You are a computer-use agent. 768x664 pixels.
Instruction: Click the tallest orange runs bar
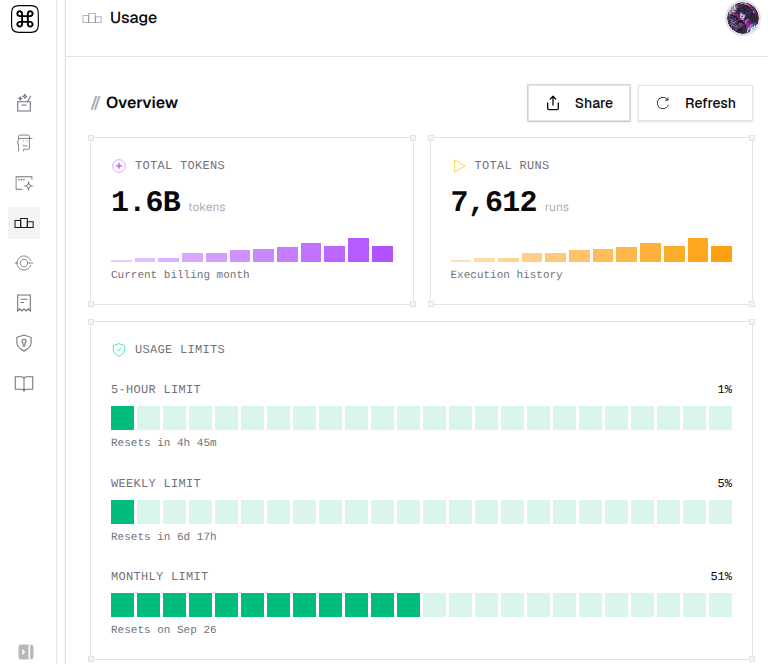click(698, 250)
